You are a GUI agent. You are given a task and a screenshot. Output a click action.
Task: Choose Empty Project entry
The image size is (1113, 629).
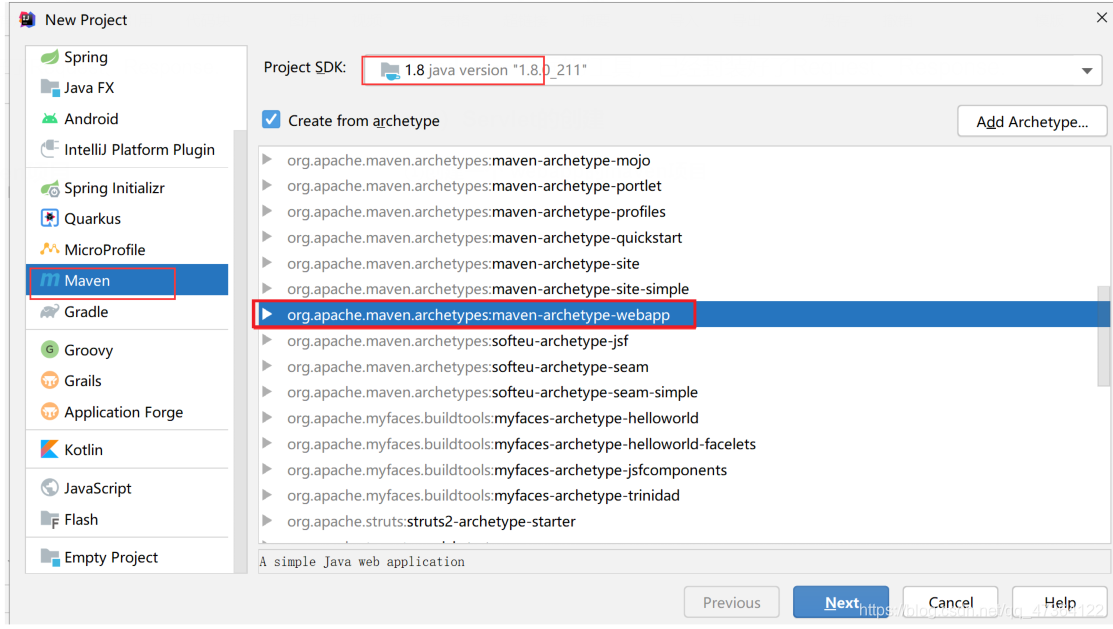point(128,557)
